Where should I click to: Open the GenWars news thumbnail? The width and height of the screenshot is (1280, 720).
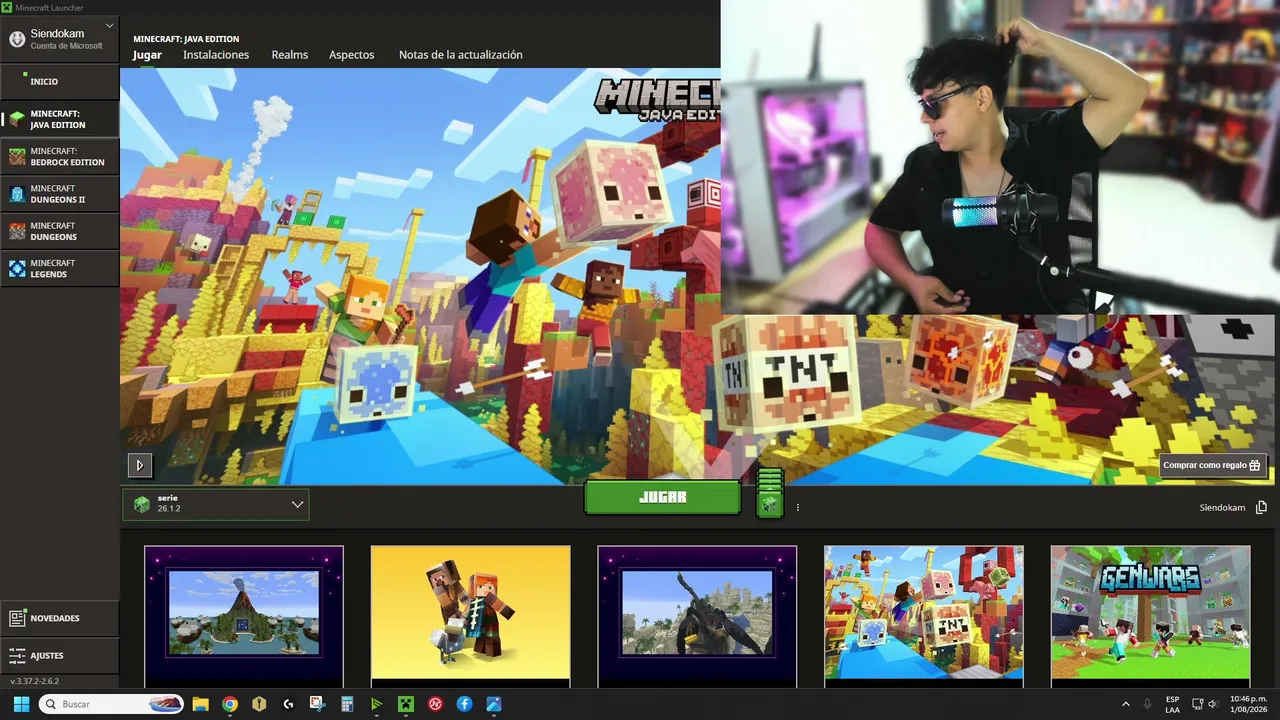[x=1150, y=615]
